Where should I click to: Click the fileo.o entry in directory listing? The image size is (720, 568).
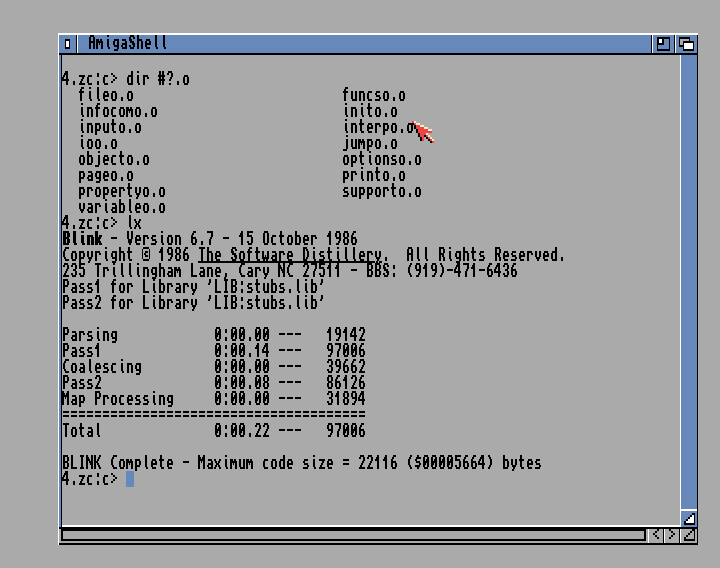pyautogui.click(x=105, y=96)
